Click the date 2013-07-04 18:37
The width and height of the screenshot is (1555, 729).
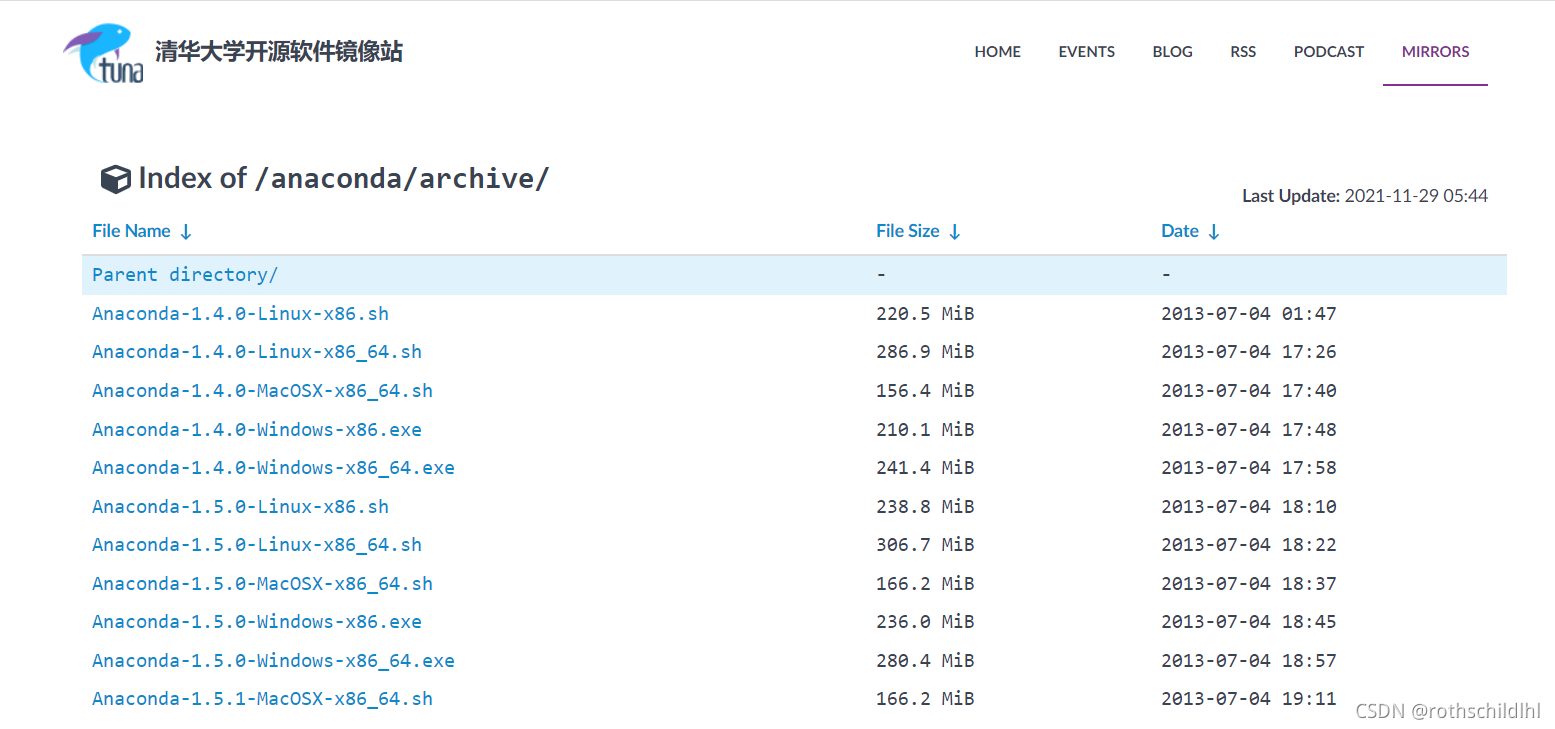(x=1249, y=583)
